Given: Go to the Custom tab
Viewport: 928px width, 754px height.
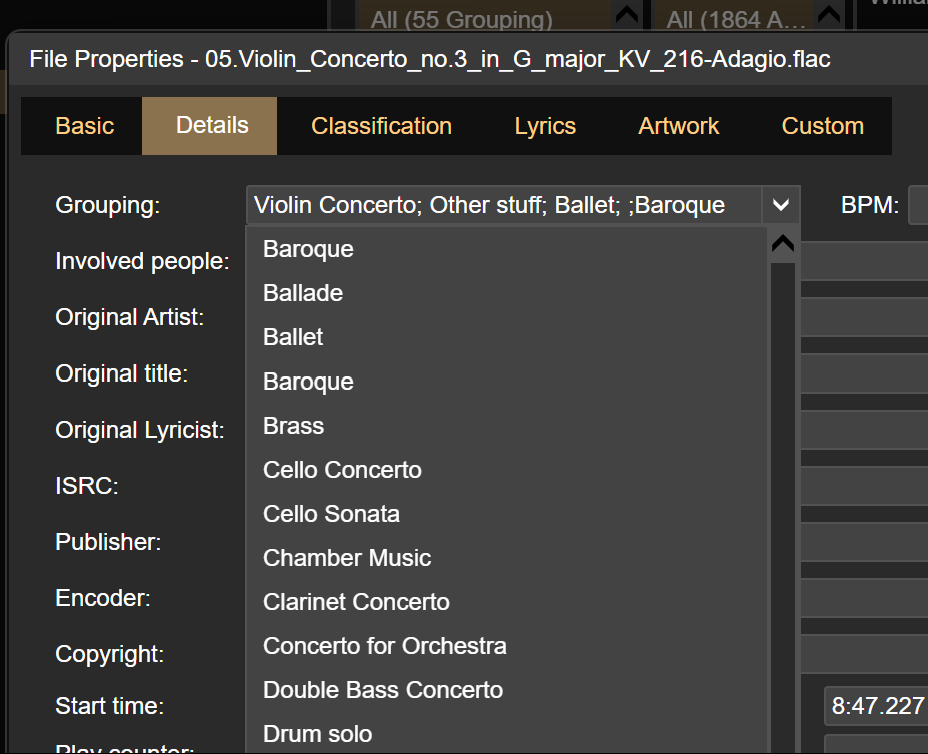Looking at the screenshot, I should [x=822, y=126].
